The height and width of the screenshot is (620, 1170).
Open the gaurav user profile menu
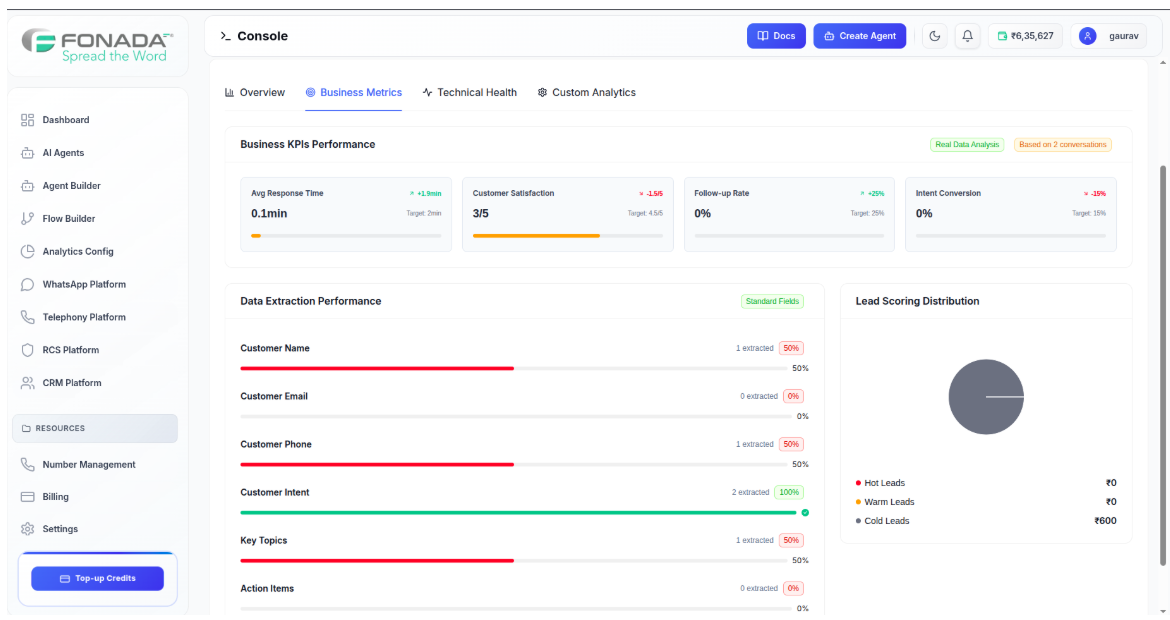pos(1109,36)
